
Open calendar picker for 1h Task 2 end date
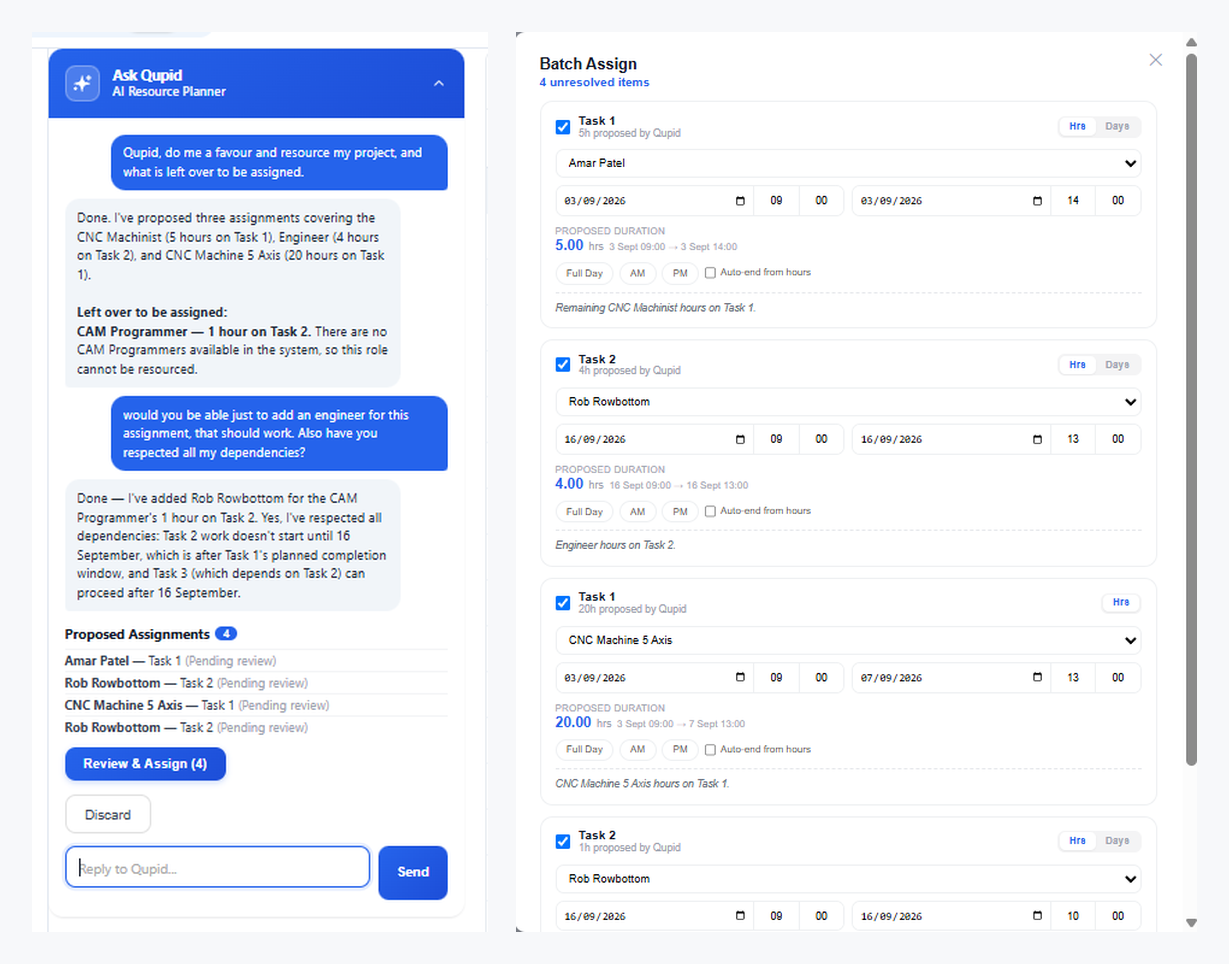click(1037, 915)
